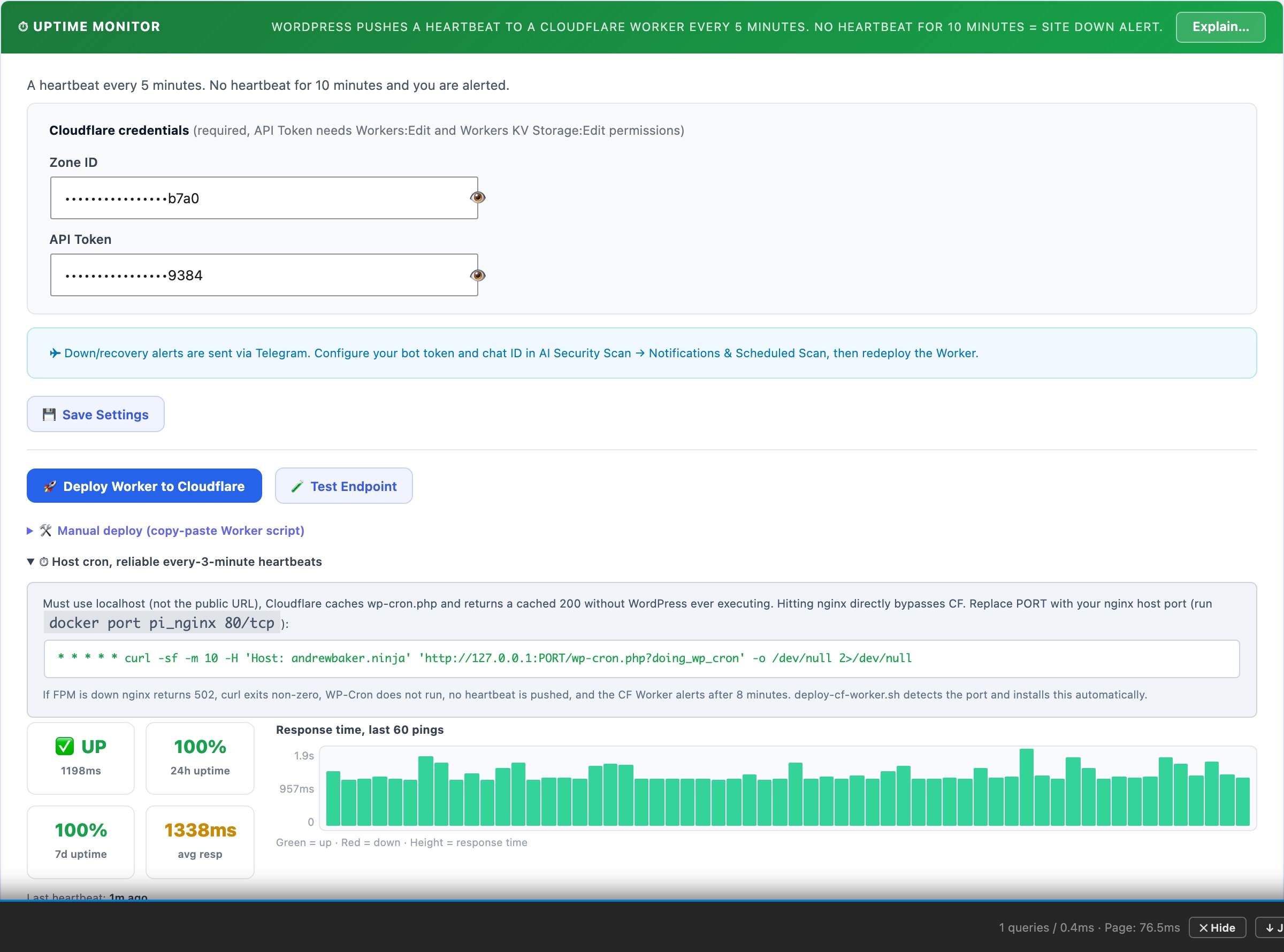Screen dimensions: 1284x952
Task: Focus the API Token input field
Action: pyautogui.click(x=264, y=275)
